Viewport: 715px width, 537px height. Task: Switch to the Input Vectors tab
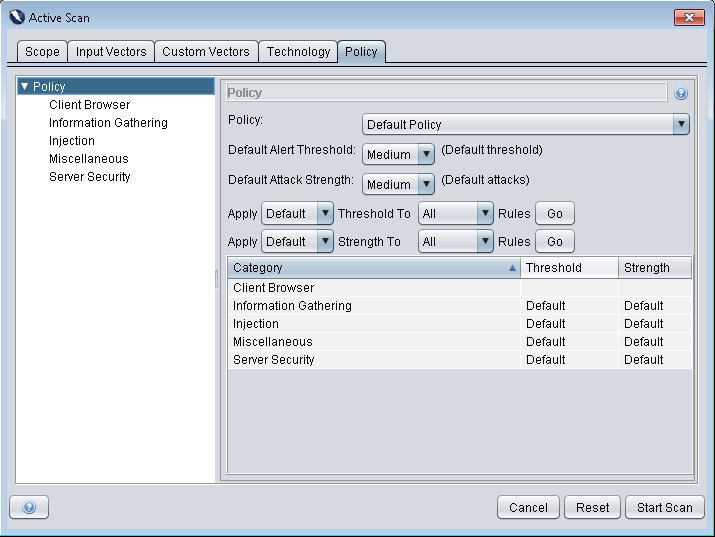coord(111,51)
